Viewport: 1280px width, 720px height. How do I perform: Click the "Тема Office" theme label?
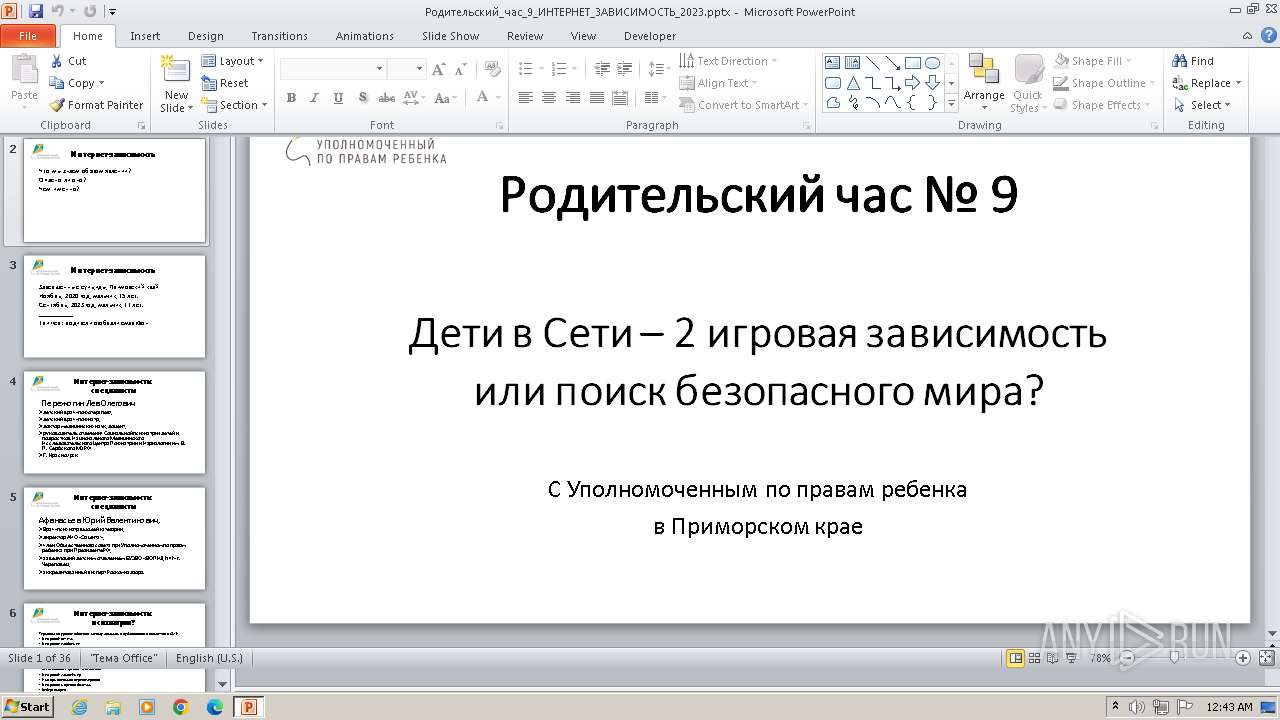pos(123,658)
